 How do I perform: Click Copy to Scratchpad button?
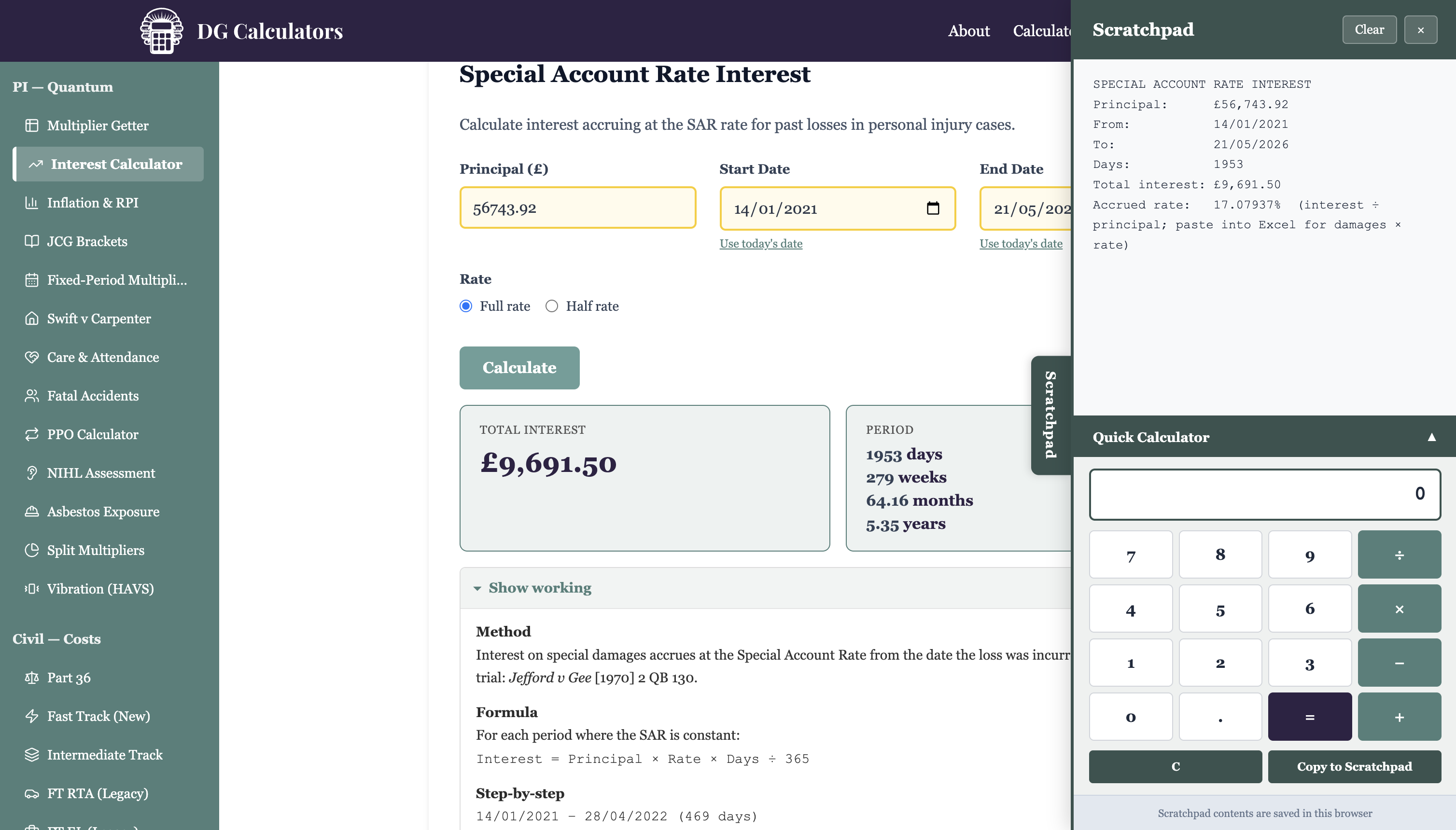1355,766
